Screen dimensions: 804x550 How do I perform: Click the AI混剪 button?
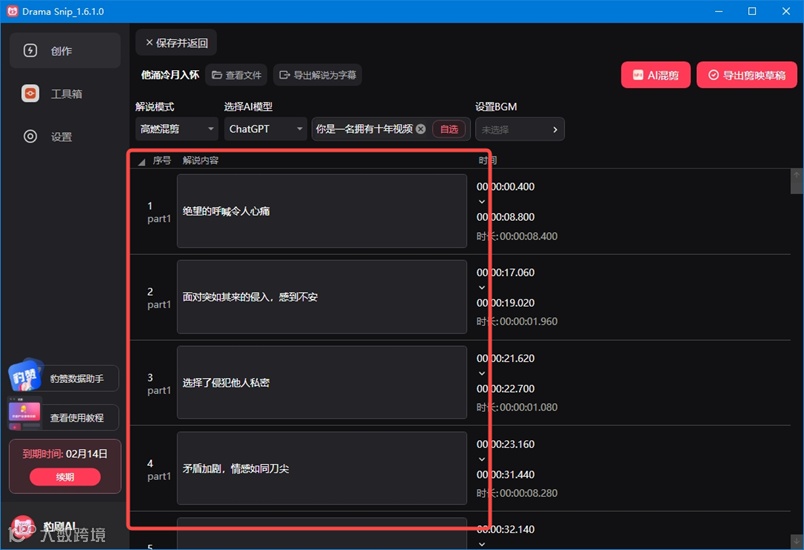(x=655, y=75)
